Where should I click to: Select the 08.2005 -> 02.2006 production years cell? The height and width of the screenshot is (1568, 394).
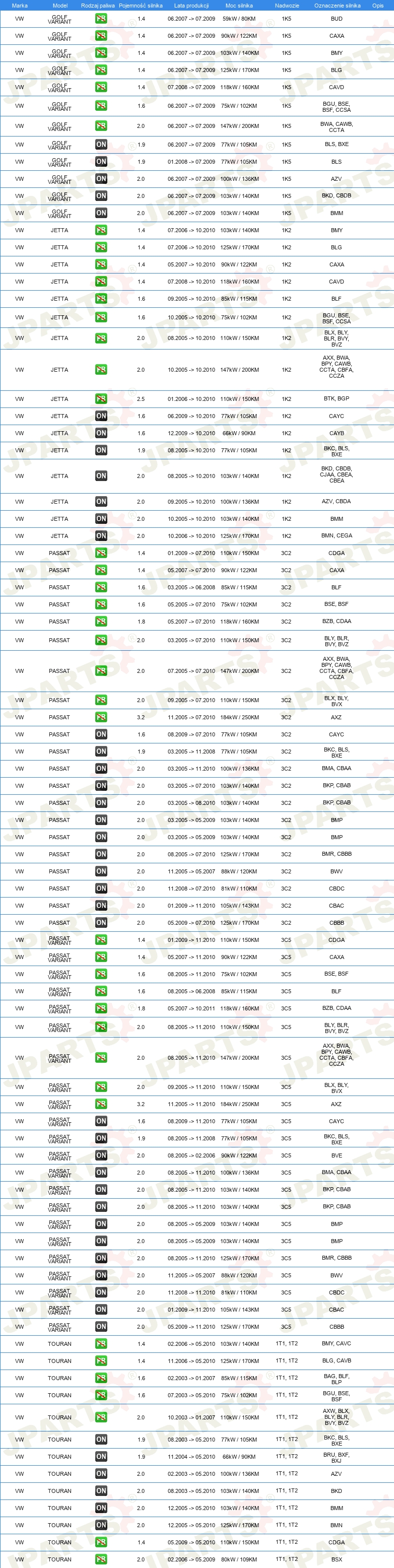pyautogui.click(x=191, y=1155)
